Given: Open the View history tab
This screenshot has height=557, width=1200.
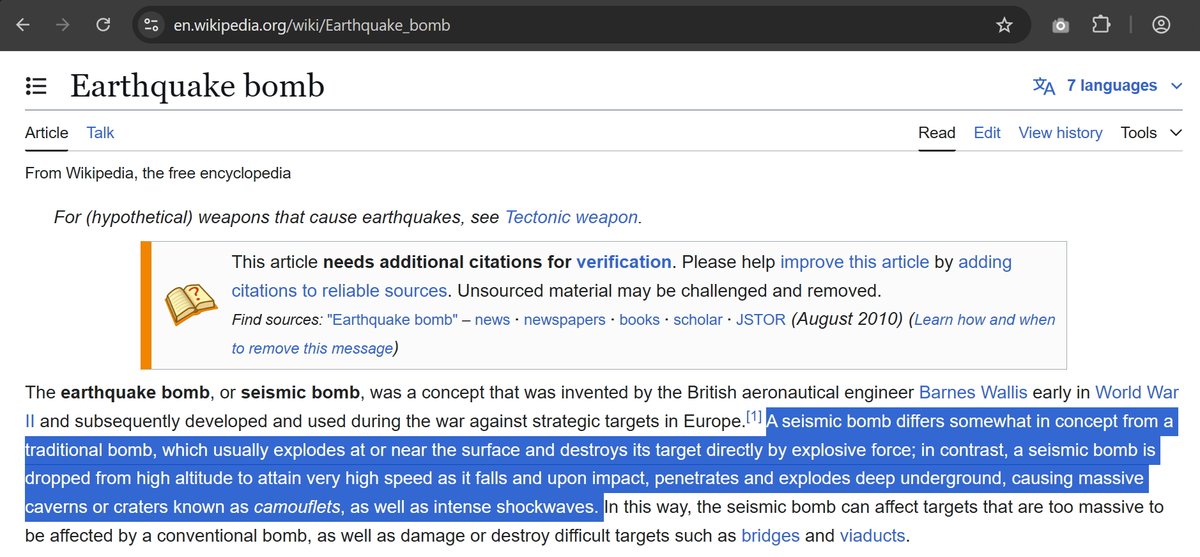Looking at the screenshot, I should tap(1060, 132).
